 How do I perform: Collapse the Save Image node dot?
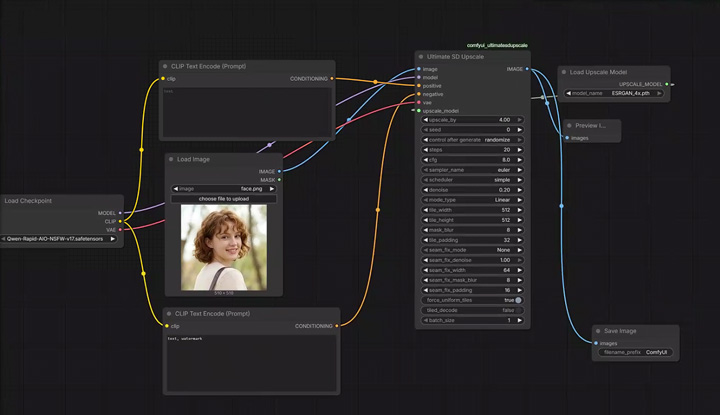tap(598, 331)
